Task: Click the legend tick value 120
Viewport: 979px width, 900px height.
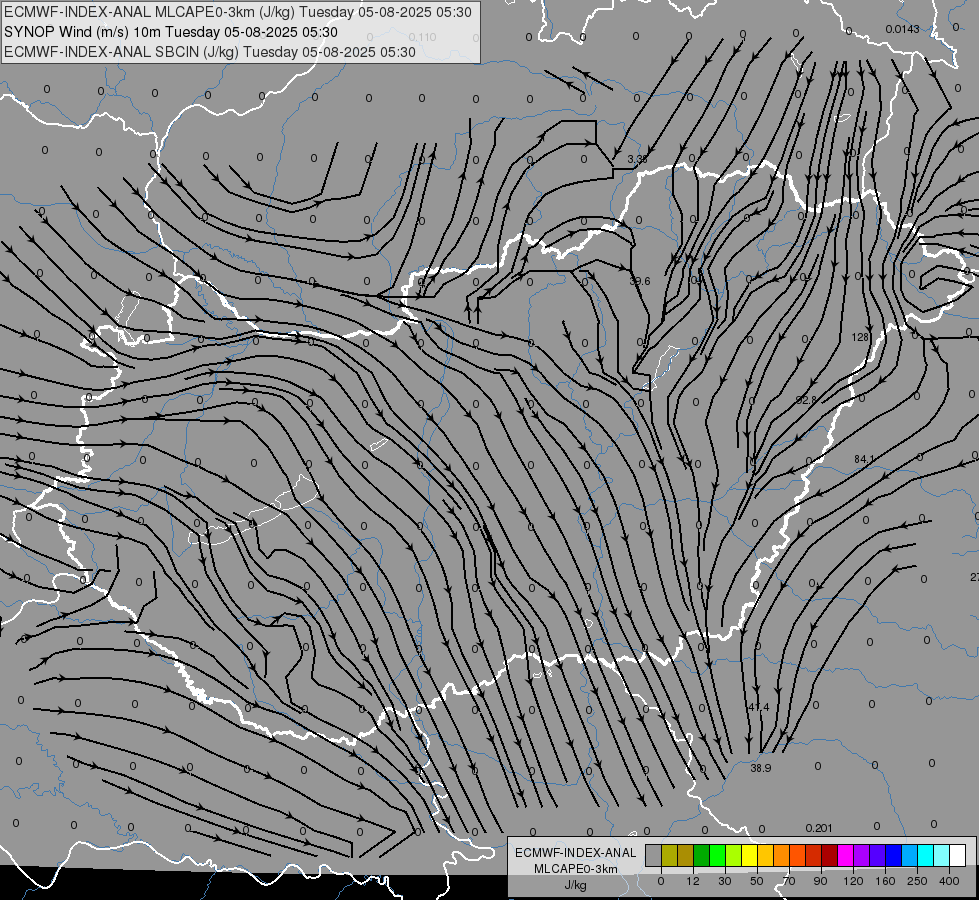Action: click(x=854, y=881)
